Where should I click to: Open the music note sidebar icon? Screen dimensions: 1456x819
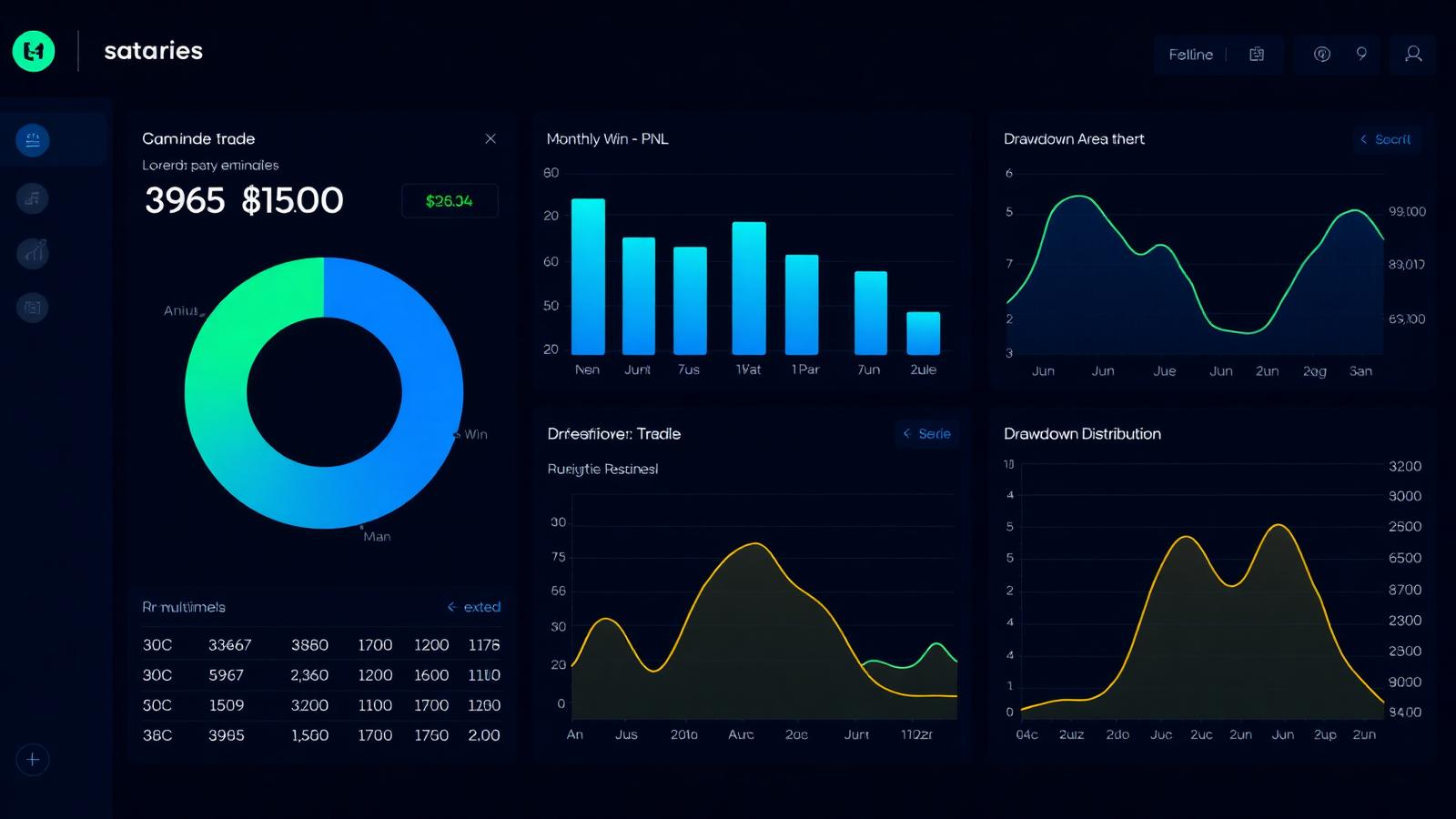(x=33, y=198)
